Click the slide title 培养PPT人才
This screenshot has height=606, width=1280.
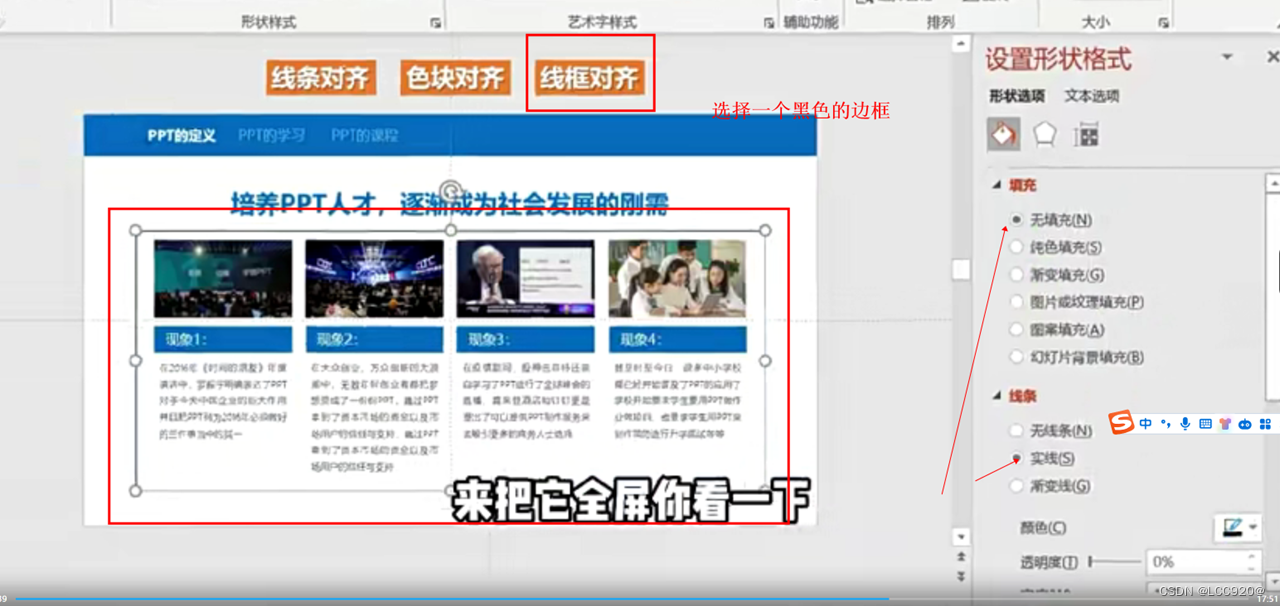point(449,204)
